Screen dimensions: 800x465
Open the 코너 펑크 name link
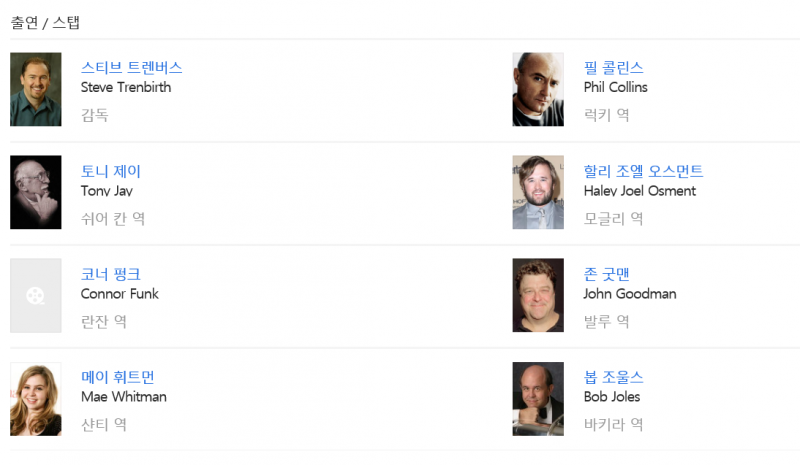(x=110, y=274)
